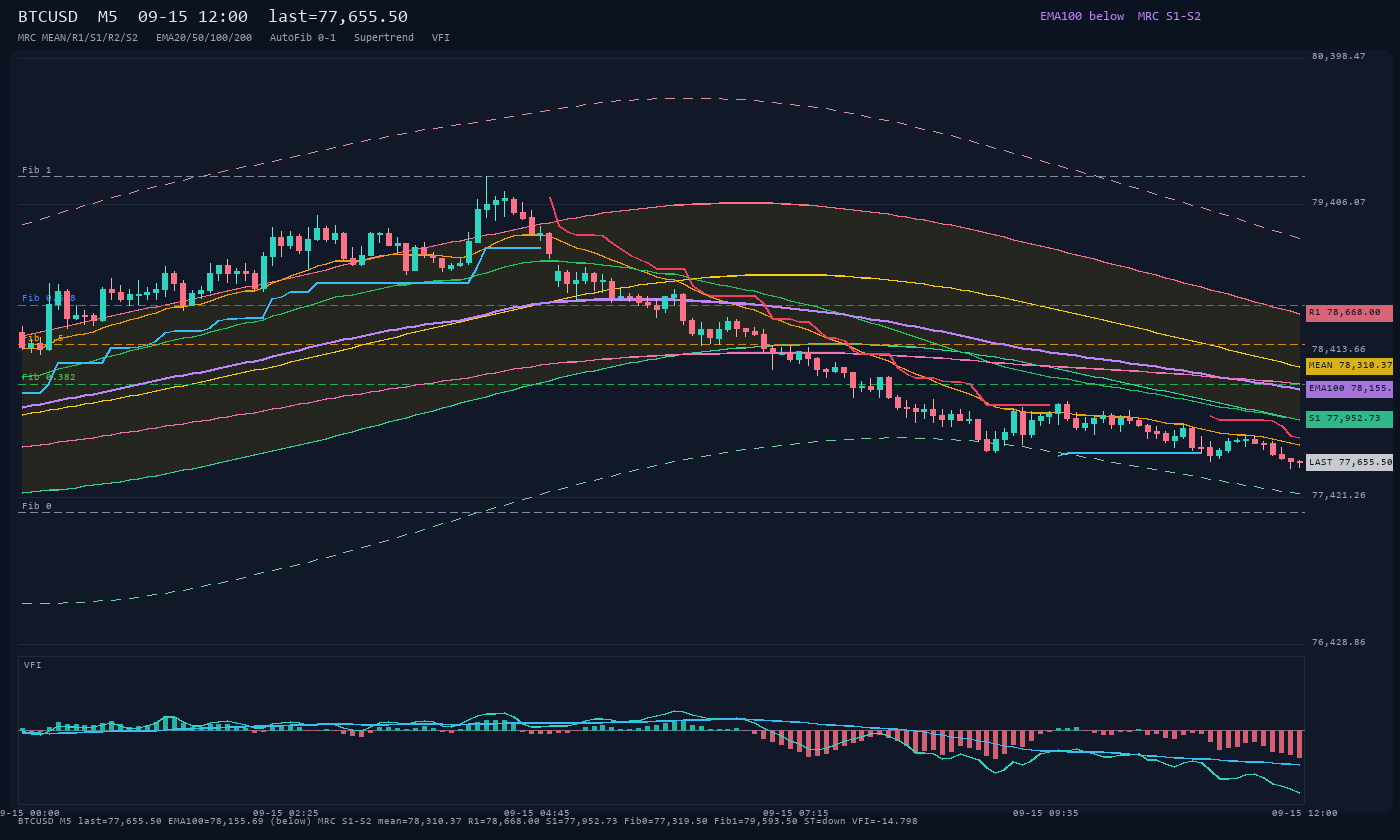Click the 'MRC S1-S2' status text

[x=1169, y=16]
